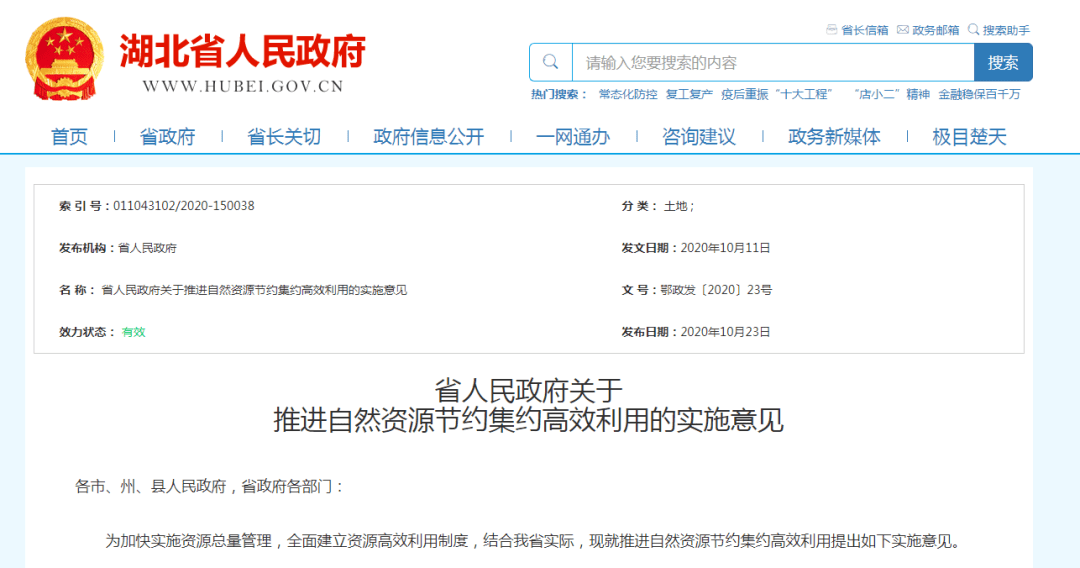The height and width of the screenshot is (568, 1080).
Task: Open the 首页 nav tab
Action: [x=69, y=137]
